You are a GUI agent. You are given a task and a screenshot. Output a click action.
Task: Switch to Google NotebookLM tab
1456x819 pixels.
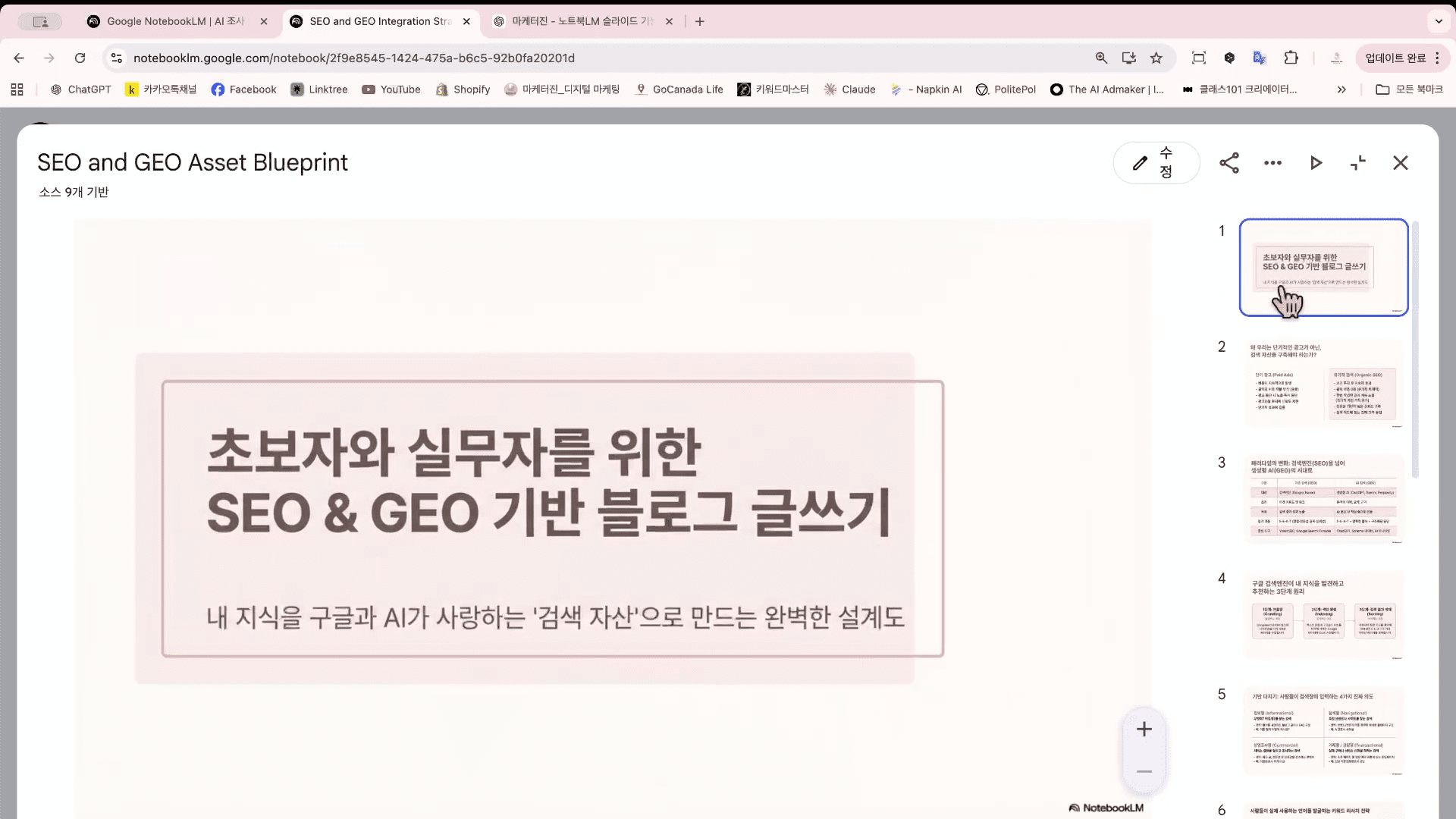pos(175,21)
